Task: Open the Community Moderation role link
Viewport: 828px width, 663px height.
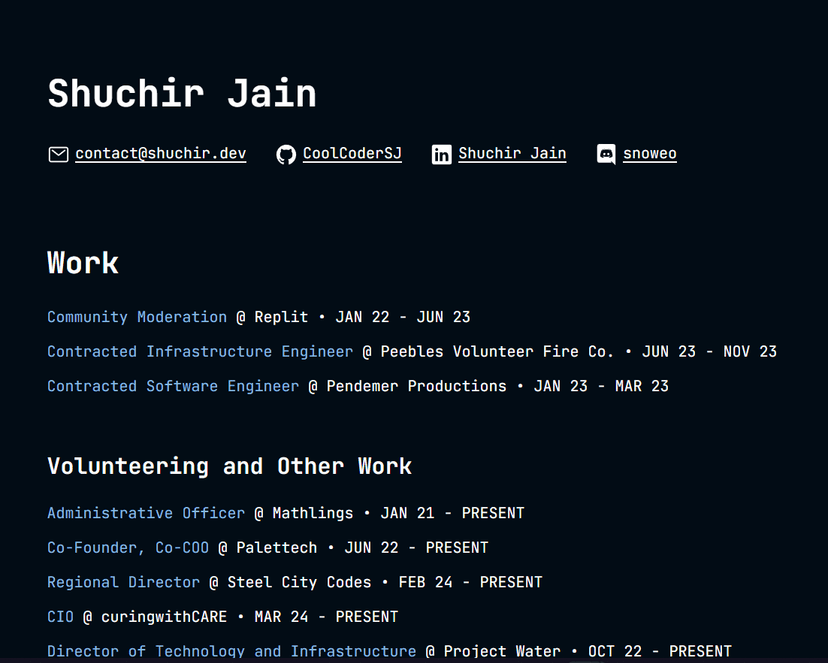Action: (x=137, y=317)
